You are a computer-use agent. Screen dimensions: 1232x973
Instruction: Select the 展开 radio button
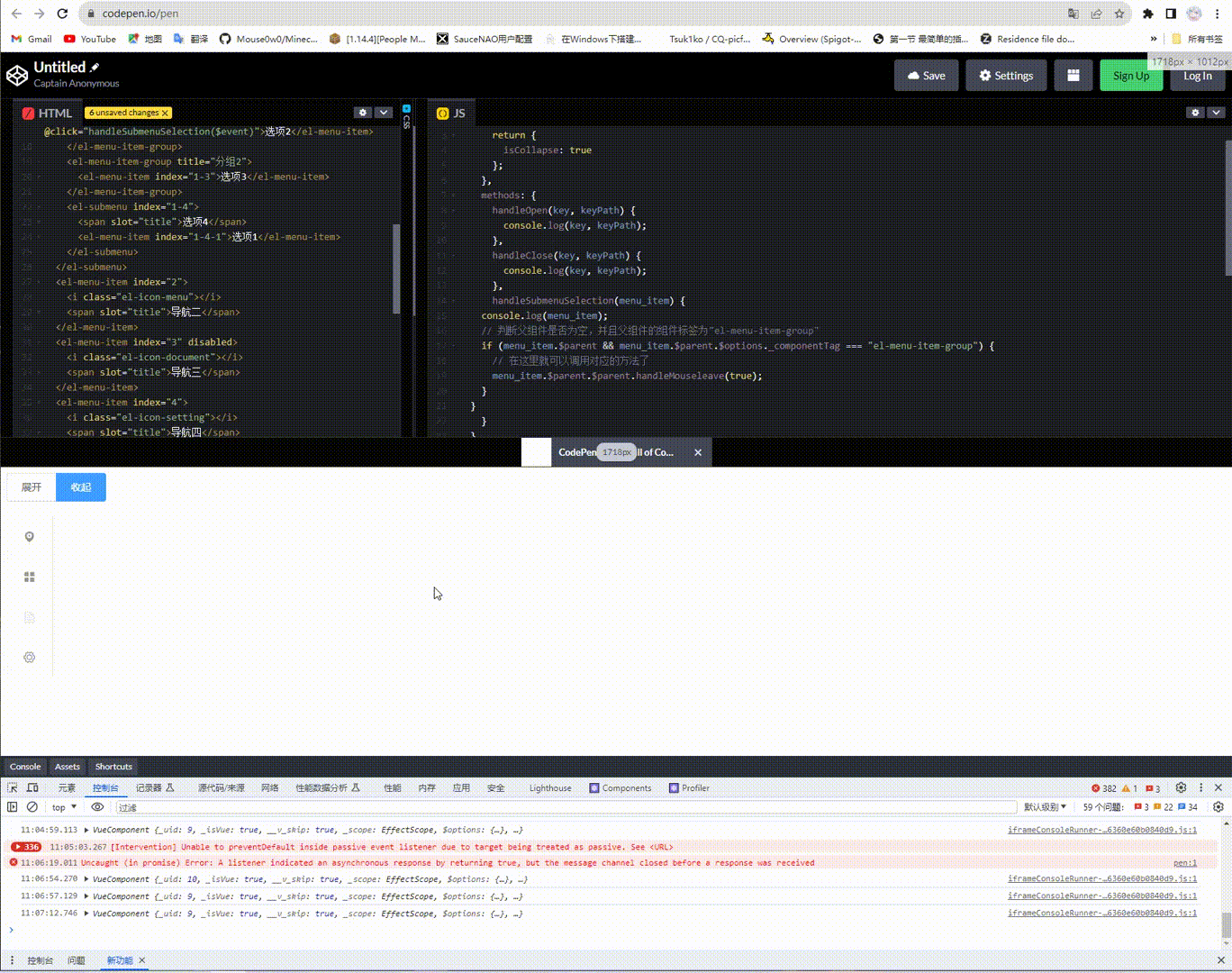pos(32,487)
